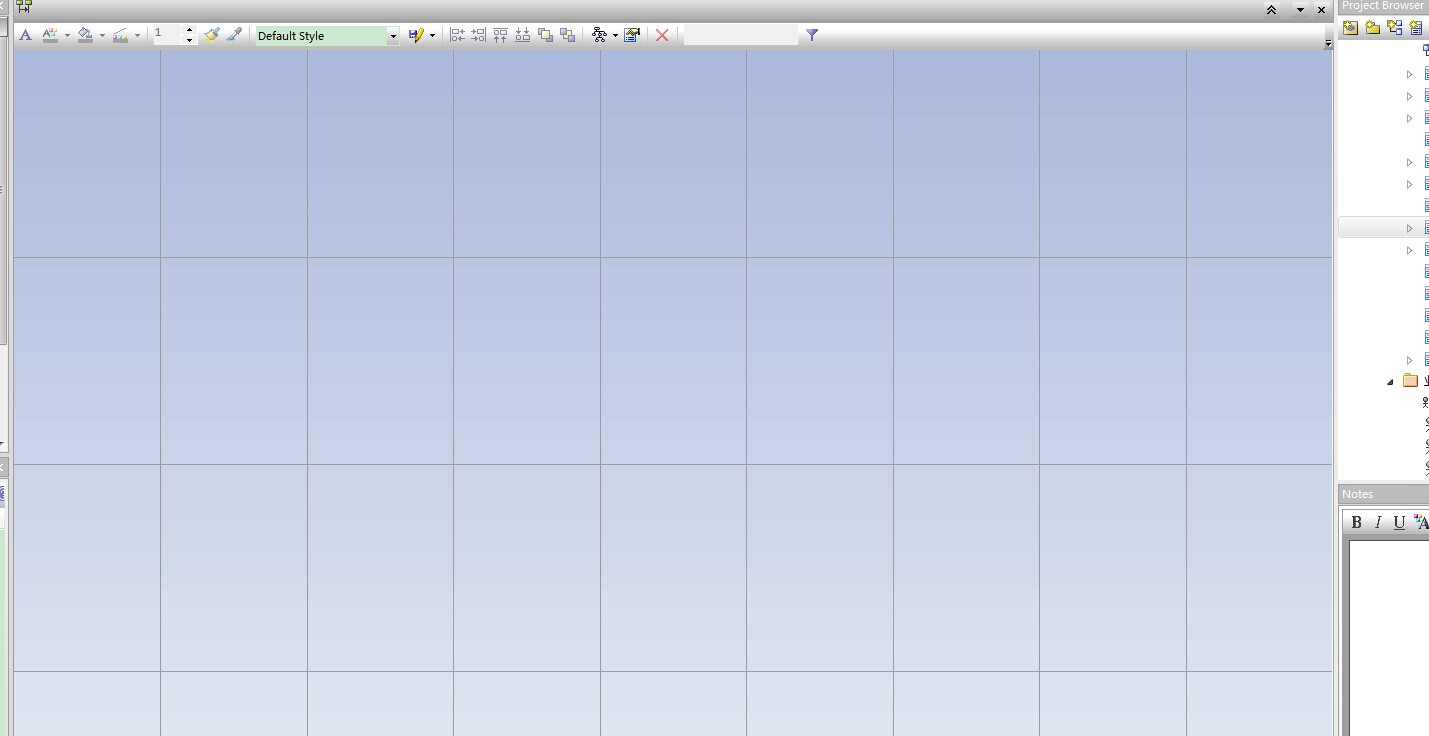Click the line color icon
This screenshot has height=736, width=1429.
(120, 35)
